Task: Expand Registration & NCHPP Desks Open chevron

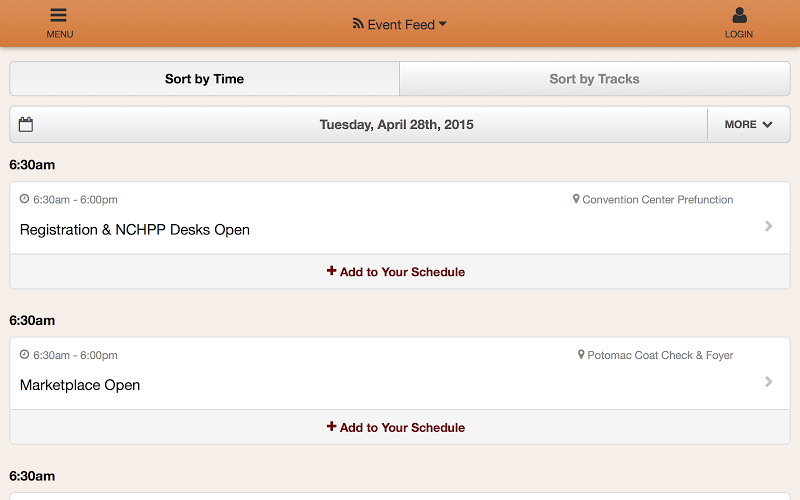Action: pyautogui.click(x=768, y=226)
